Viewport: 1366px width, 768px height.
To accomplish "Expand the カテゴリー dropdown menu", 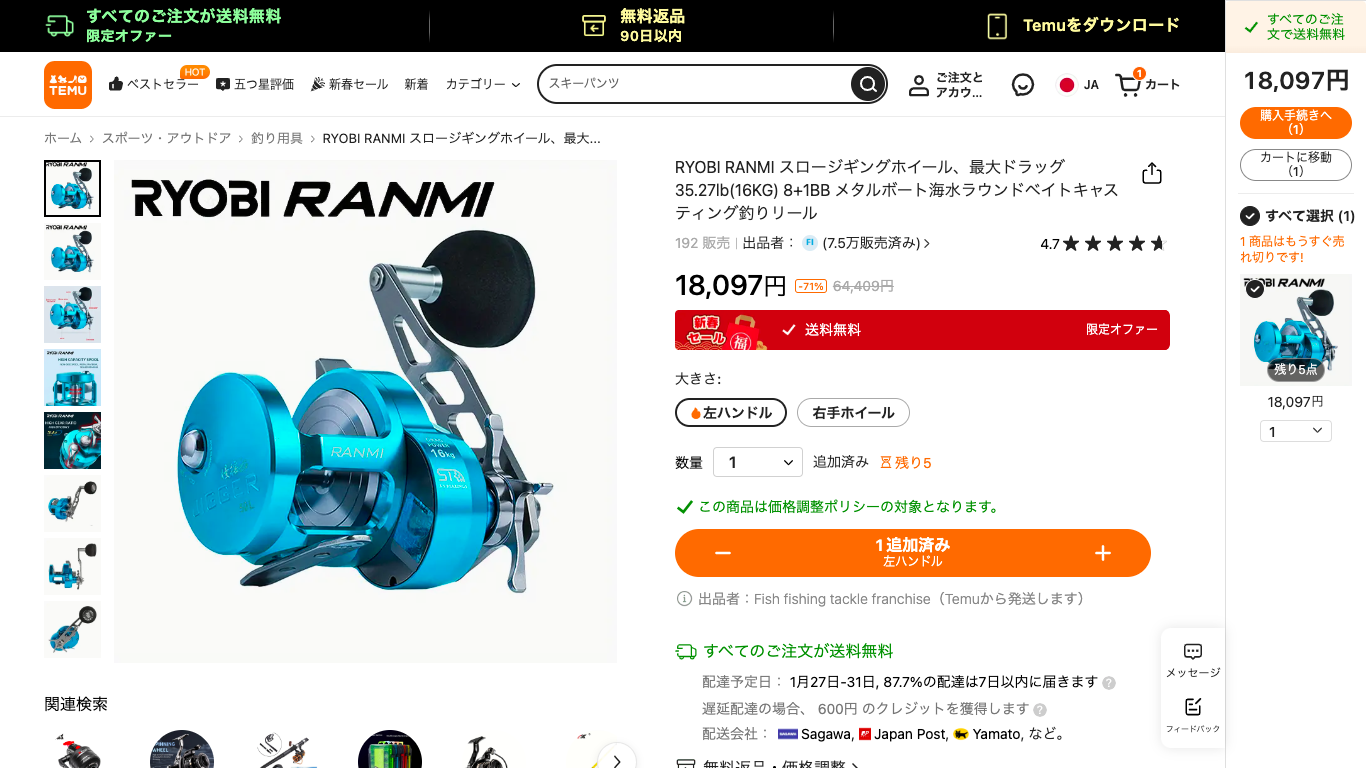I will click(x=483, y=85).
